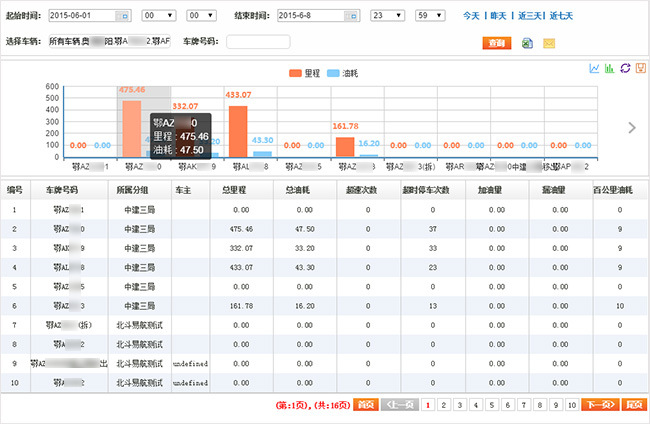The image size is (650, 424).
Task: Go to page 5
Action: tap(492, 405)
